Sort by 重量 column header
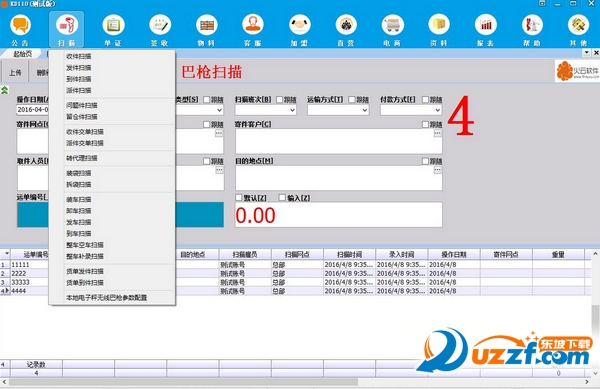 pos(558,254)
